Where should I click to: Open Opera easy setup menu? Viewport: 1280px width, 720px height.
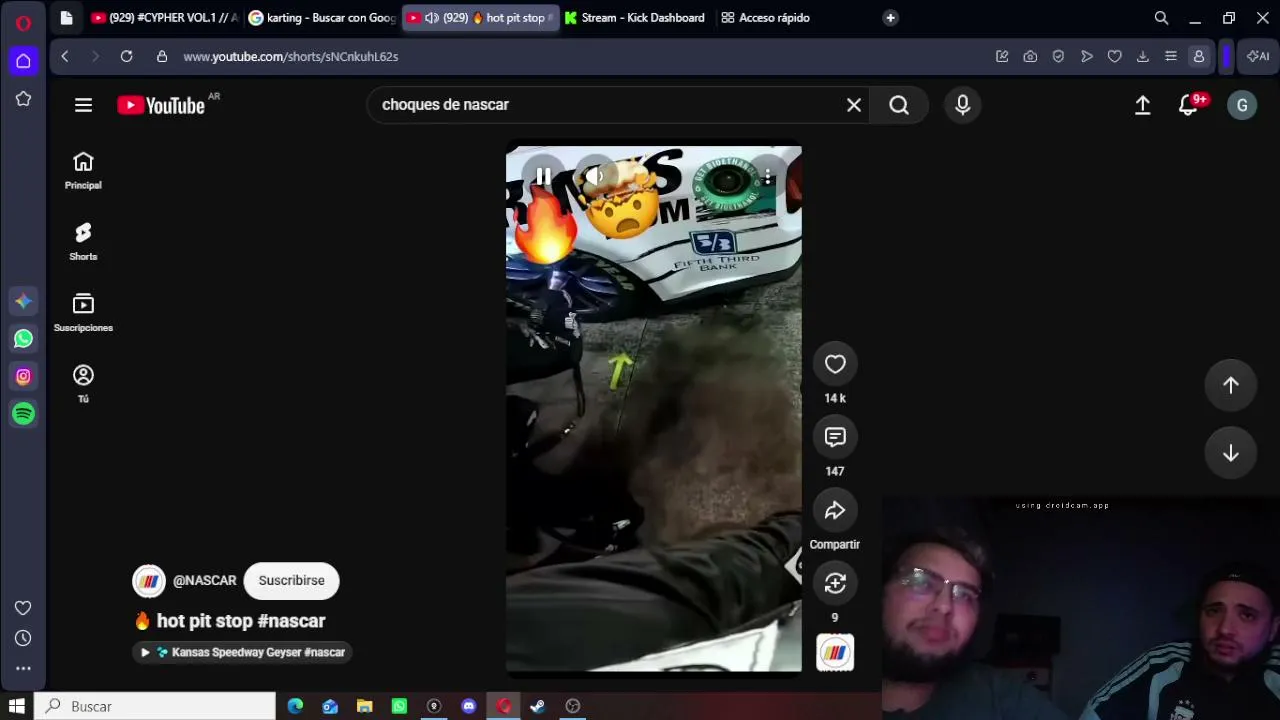point(1171,57)
